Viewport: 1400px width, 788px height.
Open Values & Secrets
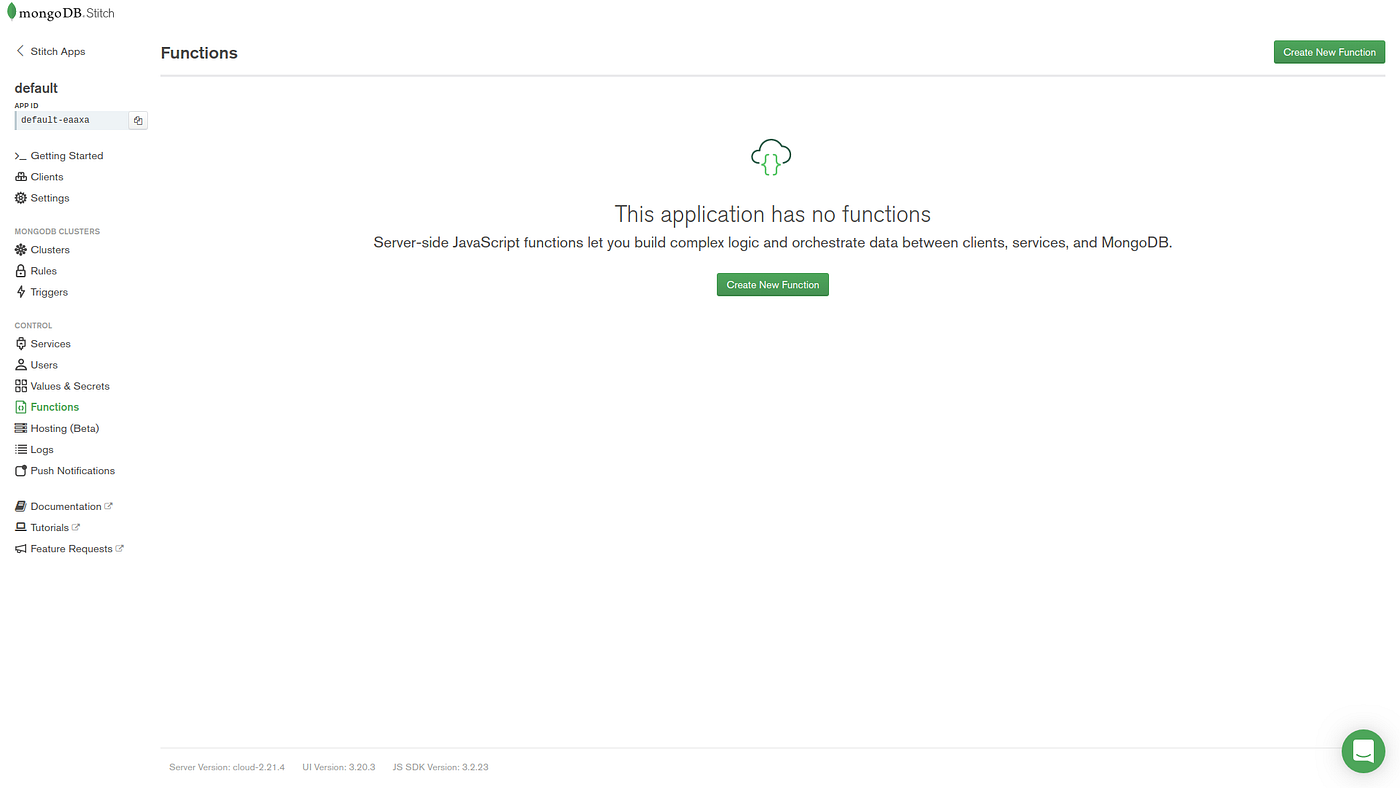[70, 385]
